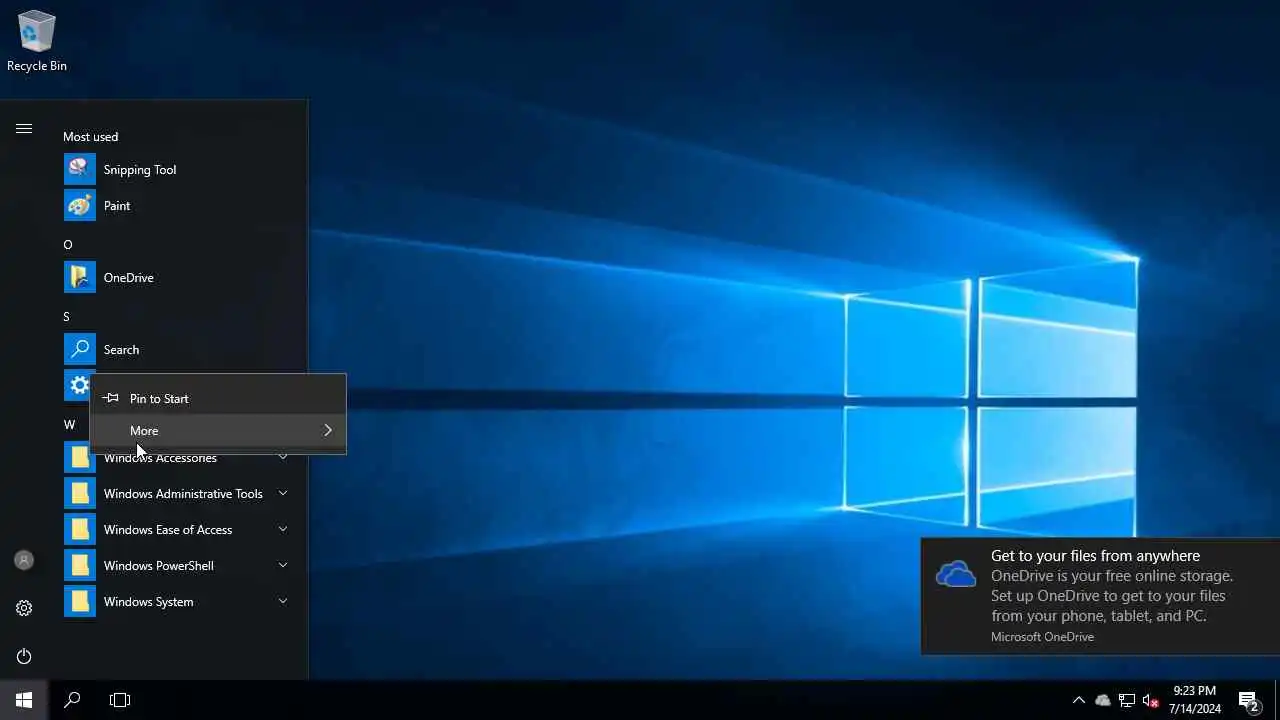Select Pin to Start in context menu
Screen dimensions: 1280x720
click(218, 398)
